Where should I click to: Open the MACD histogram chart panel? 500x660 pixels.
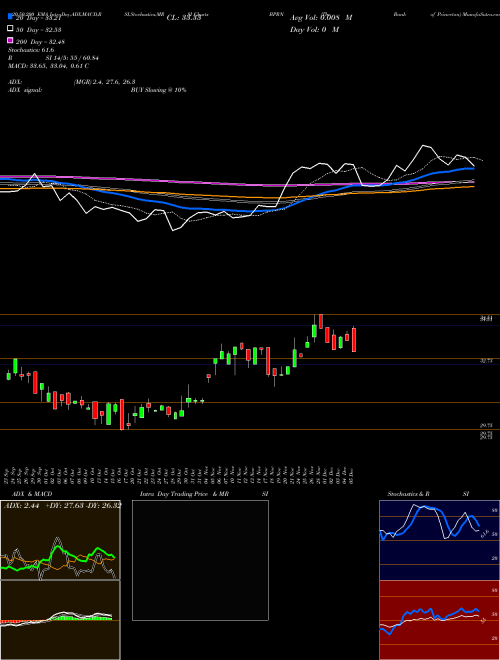(60, 620)
